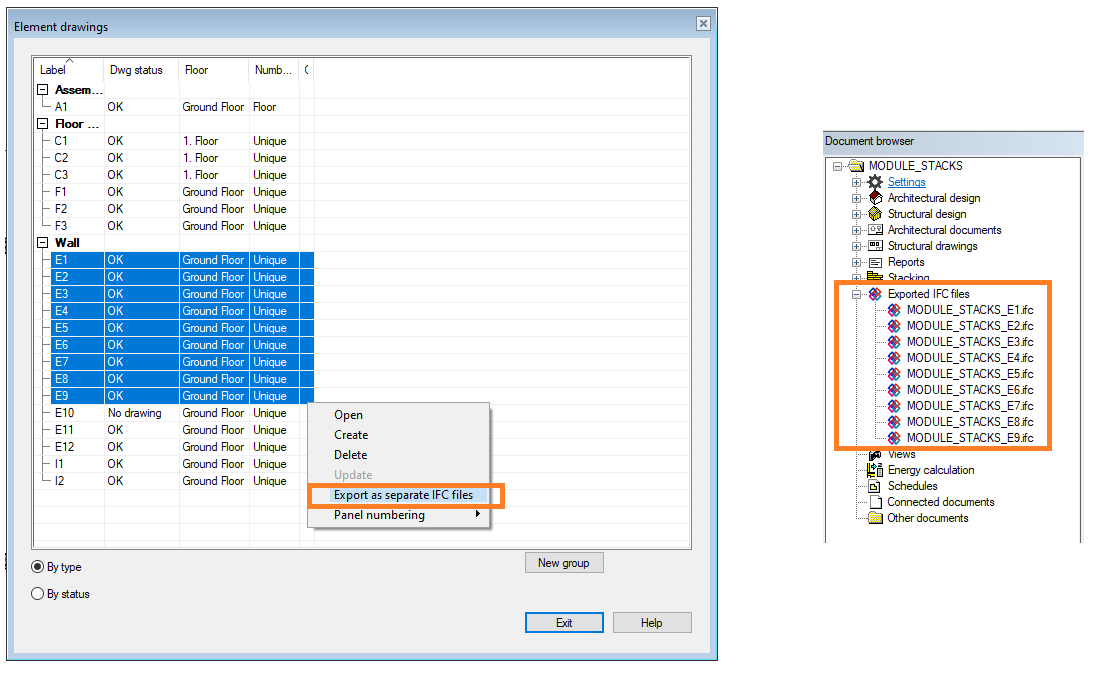Click the Settings gear icon in Document browser
The image size is (1101, 674).
875,182
